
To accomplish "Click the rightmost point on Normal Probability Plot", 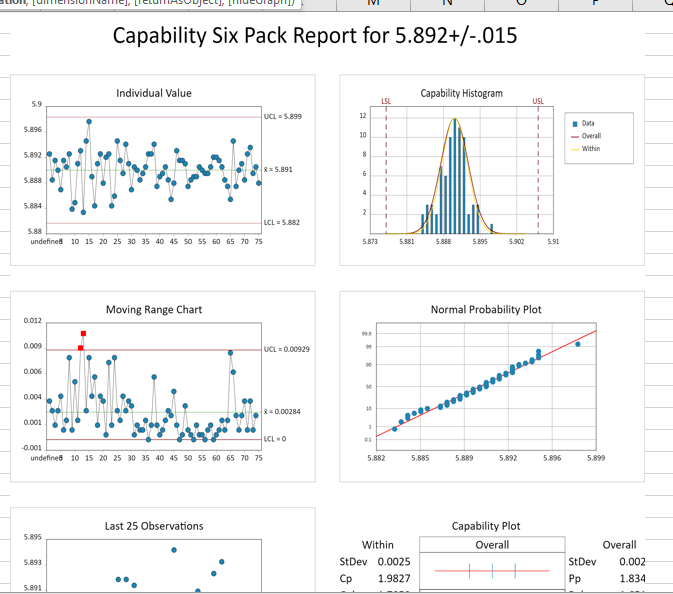I will tap(578, 344).
